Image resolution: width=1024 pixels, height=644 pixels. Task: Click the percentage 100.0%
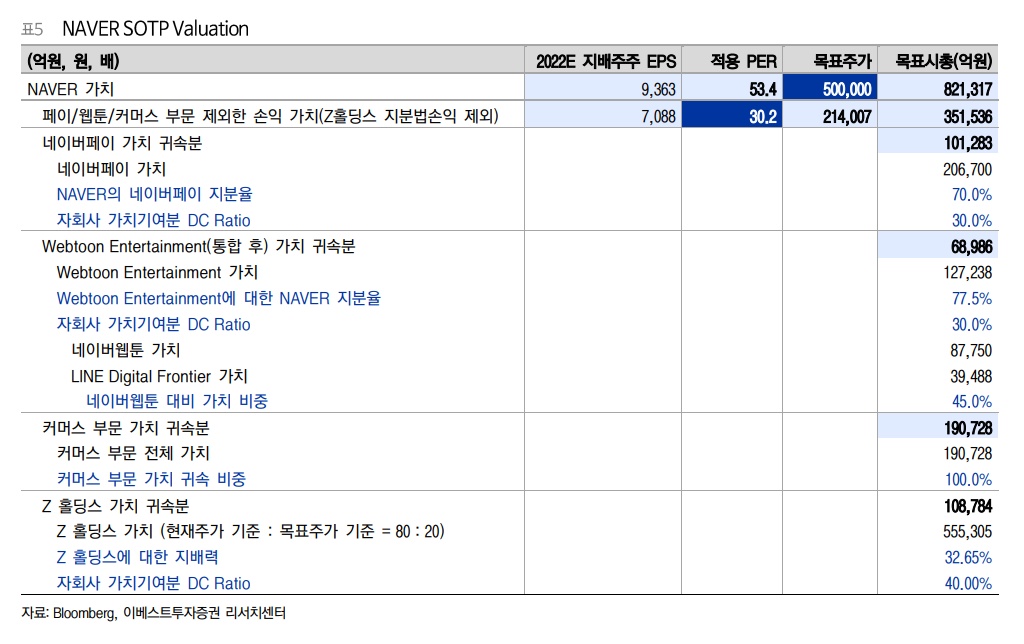pyautogui.click(x=968, y=479)
